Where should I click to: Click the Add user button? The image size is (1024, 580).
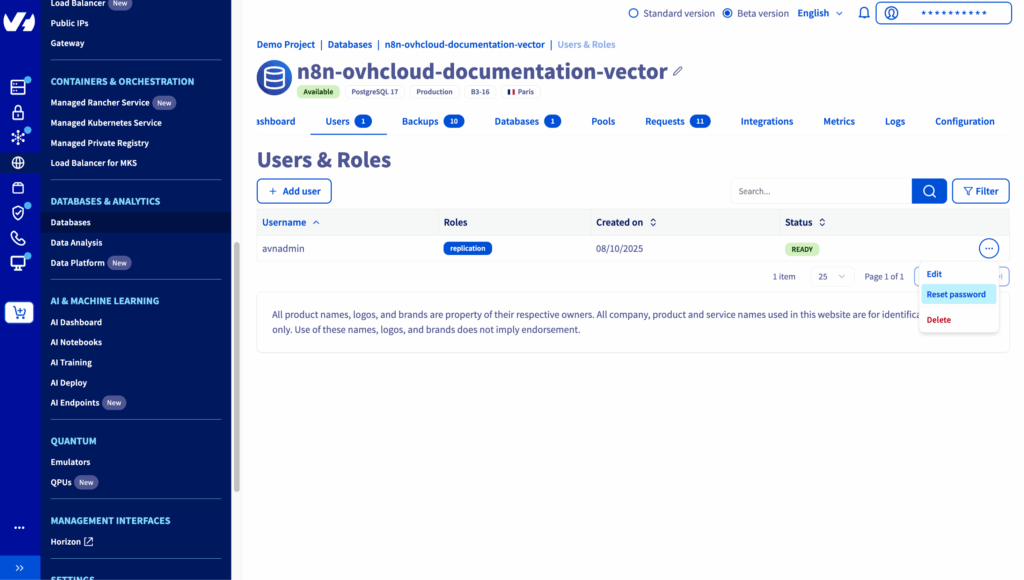click(x=294, y=191)
